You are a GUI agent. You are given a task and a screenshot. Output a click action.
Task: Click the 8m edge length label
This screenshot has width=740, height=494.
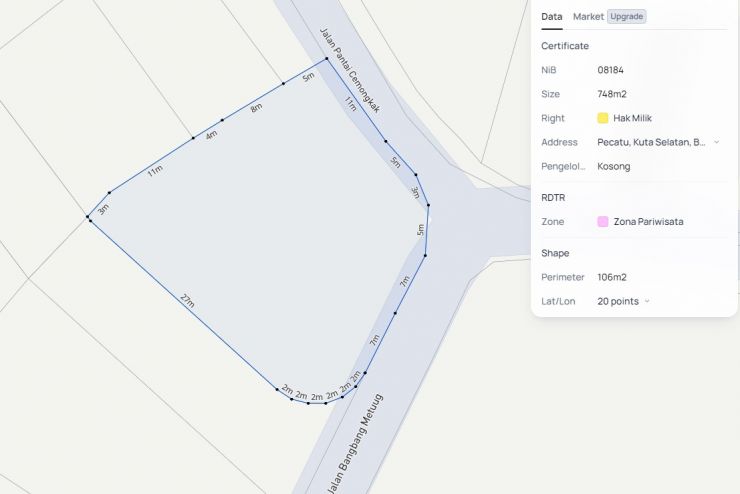click(x=256, y=107)
